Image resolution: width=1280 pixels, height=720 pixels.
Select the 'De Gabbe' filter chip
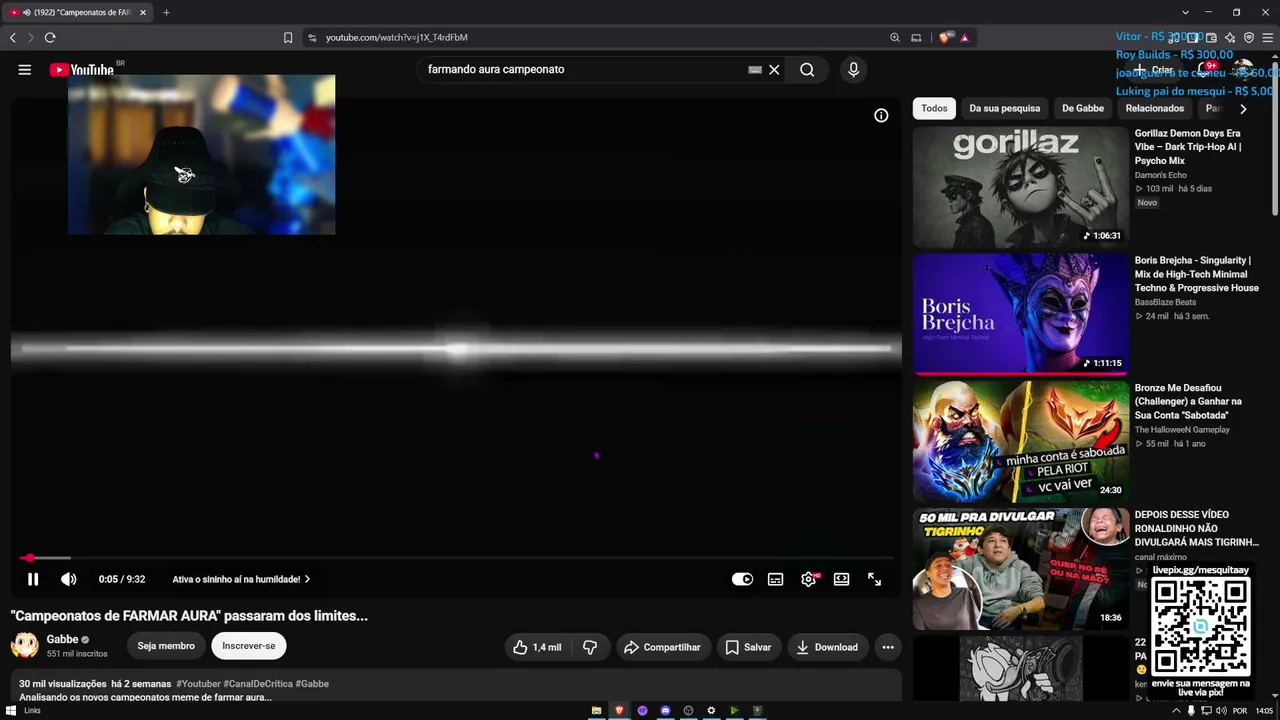point(1083,108)
